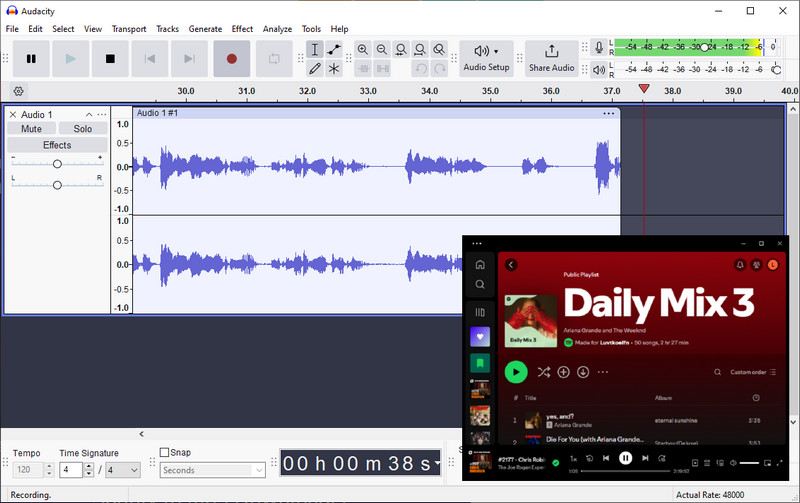The width and height of the screenshot is (800, 503).
Task: Mute the Audio 1 track
Action: (32, 129)
